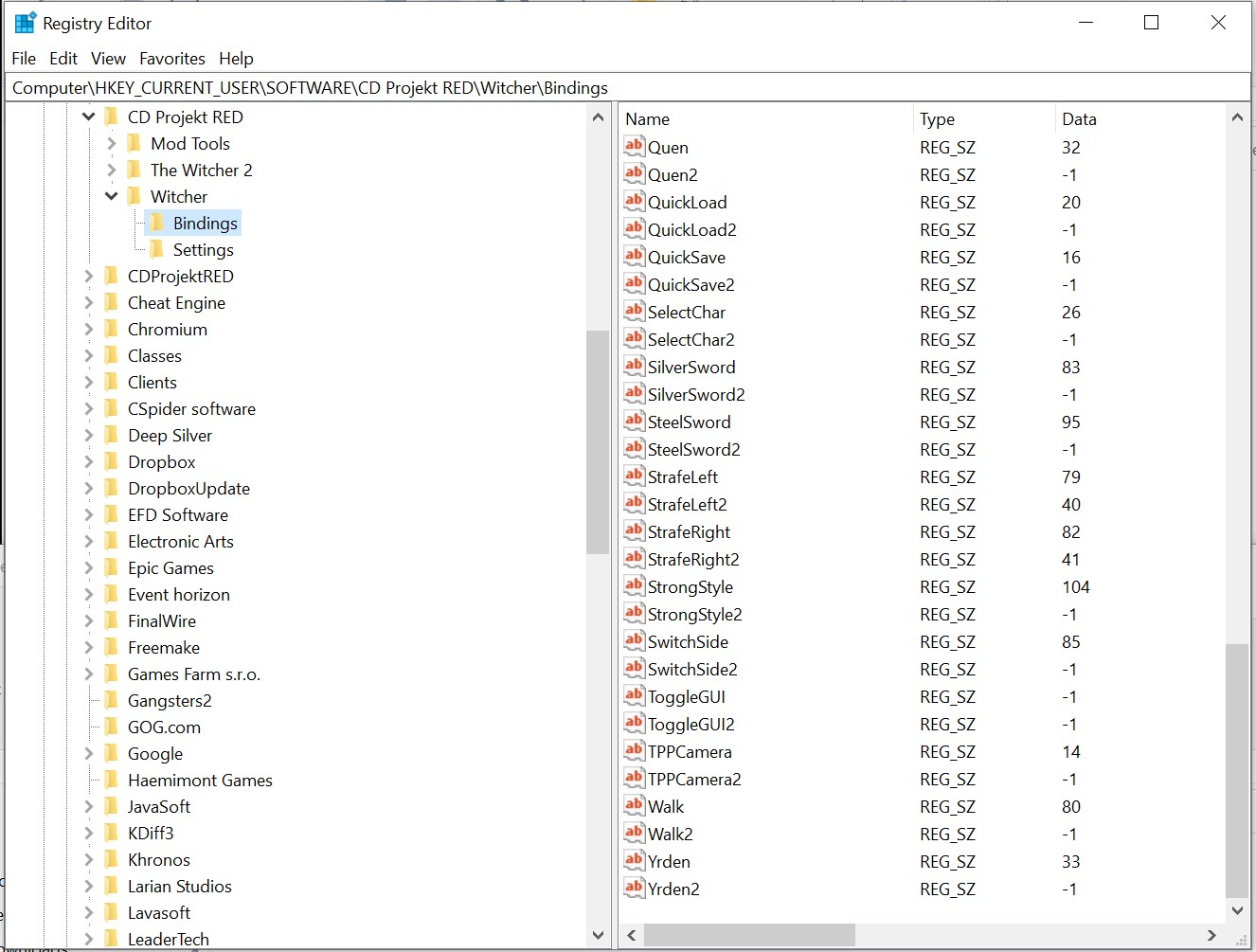
Task: Expand the Dropbox key
Action: pyautogui.click(x=89, y=461)
